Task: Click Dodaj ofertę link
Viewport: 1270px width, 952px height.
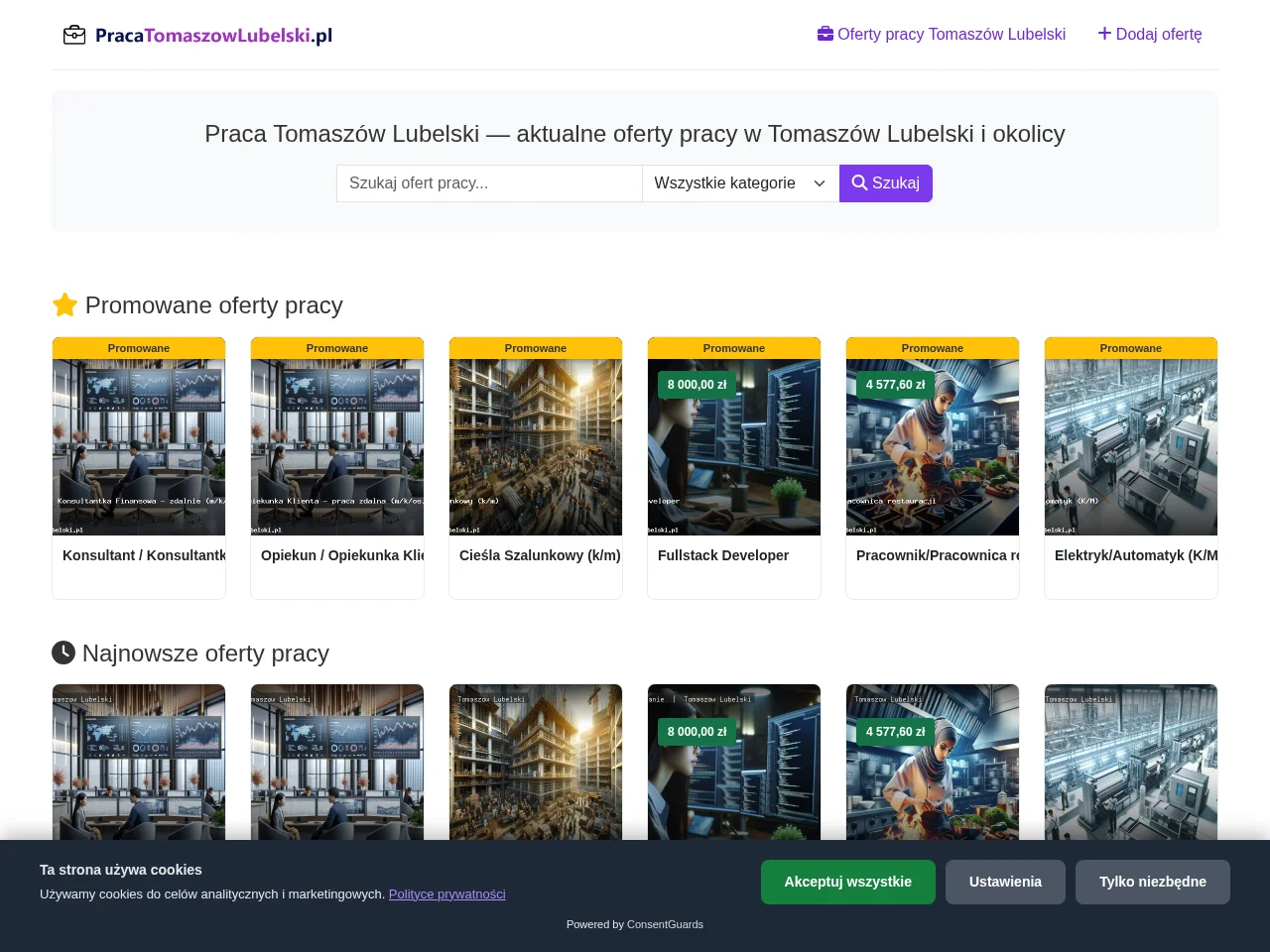Action: pyautogui.click(x=1150, y=34)
